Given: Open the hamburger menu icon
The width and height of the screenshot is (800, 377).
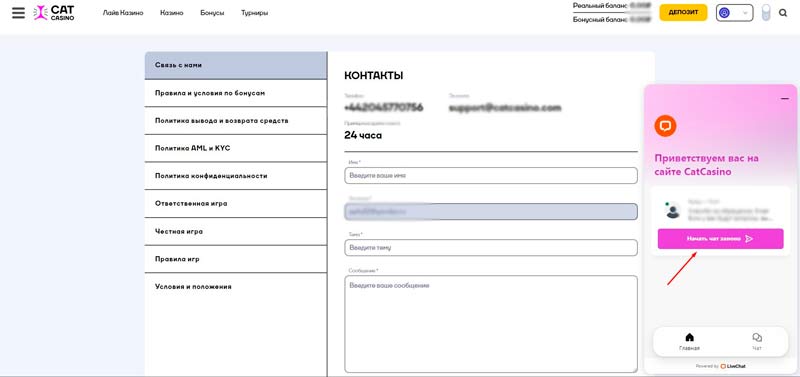Looking at the screenshot, I should tap(18, 13).
